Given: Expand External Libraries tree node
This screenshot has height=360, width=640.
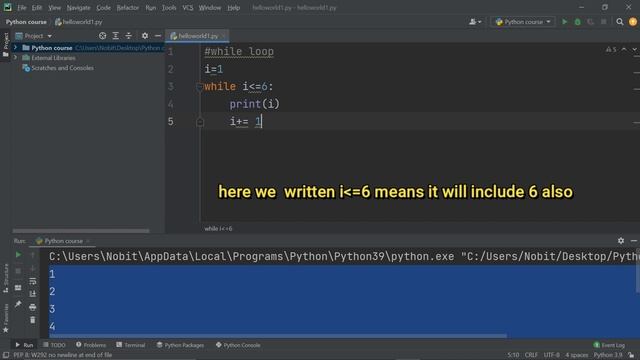Looking at the screenshot, I should [x=16, y=58].
